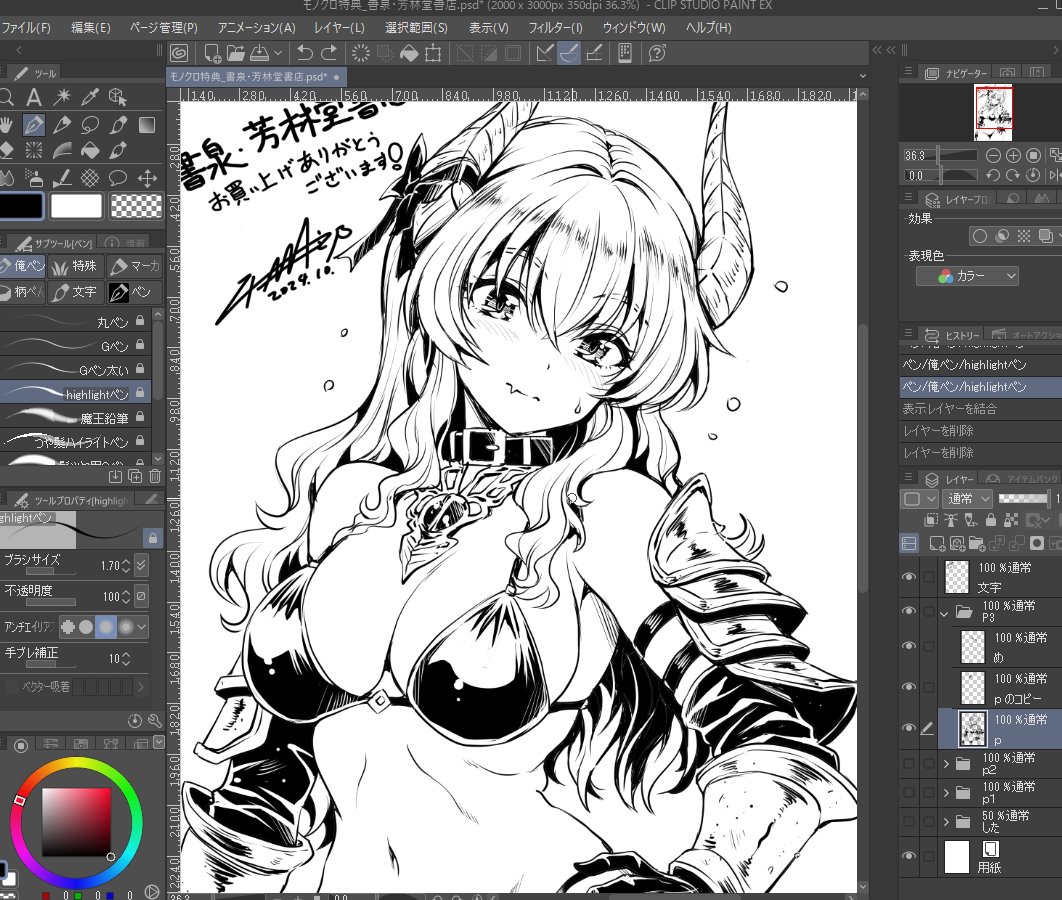1062x900 pixels.
Task: Redo action in command bar
Action: (329, 53)
